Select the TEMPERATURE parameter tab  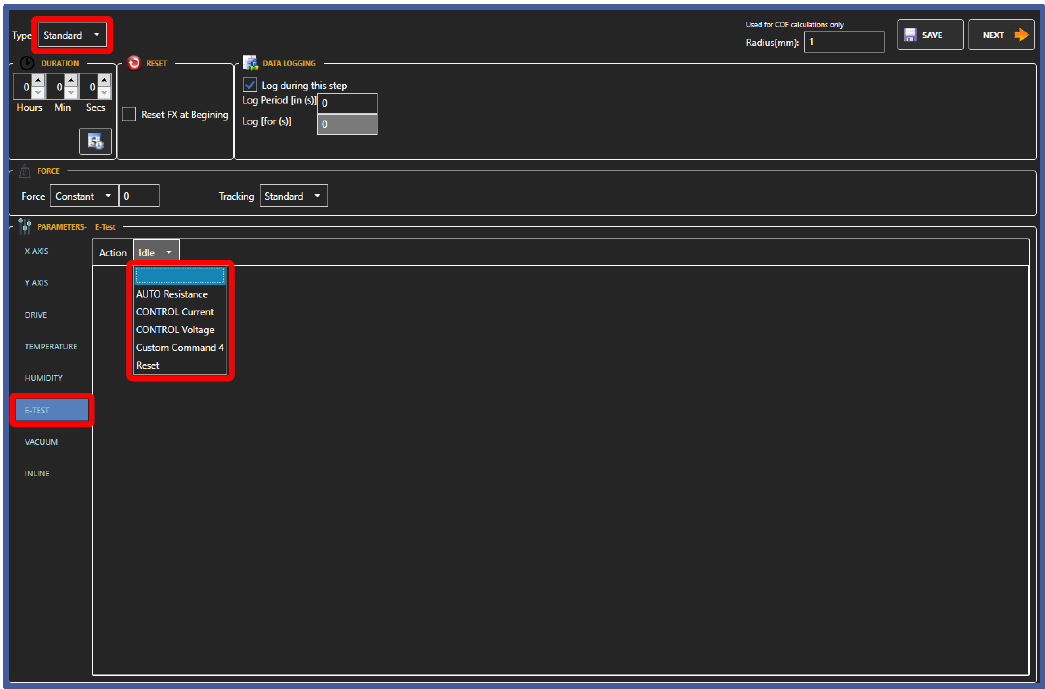click(51, 346)
